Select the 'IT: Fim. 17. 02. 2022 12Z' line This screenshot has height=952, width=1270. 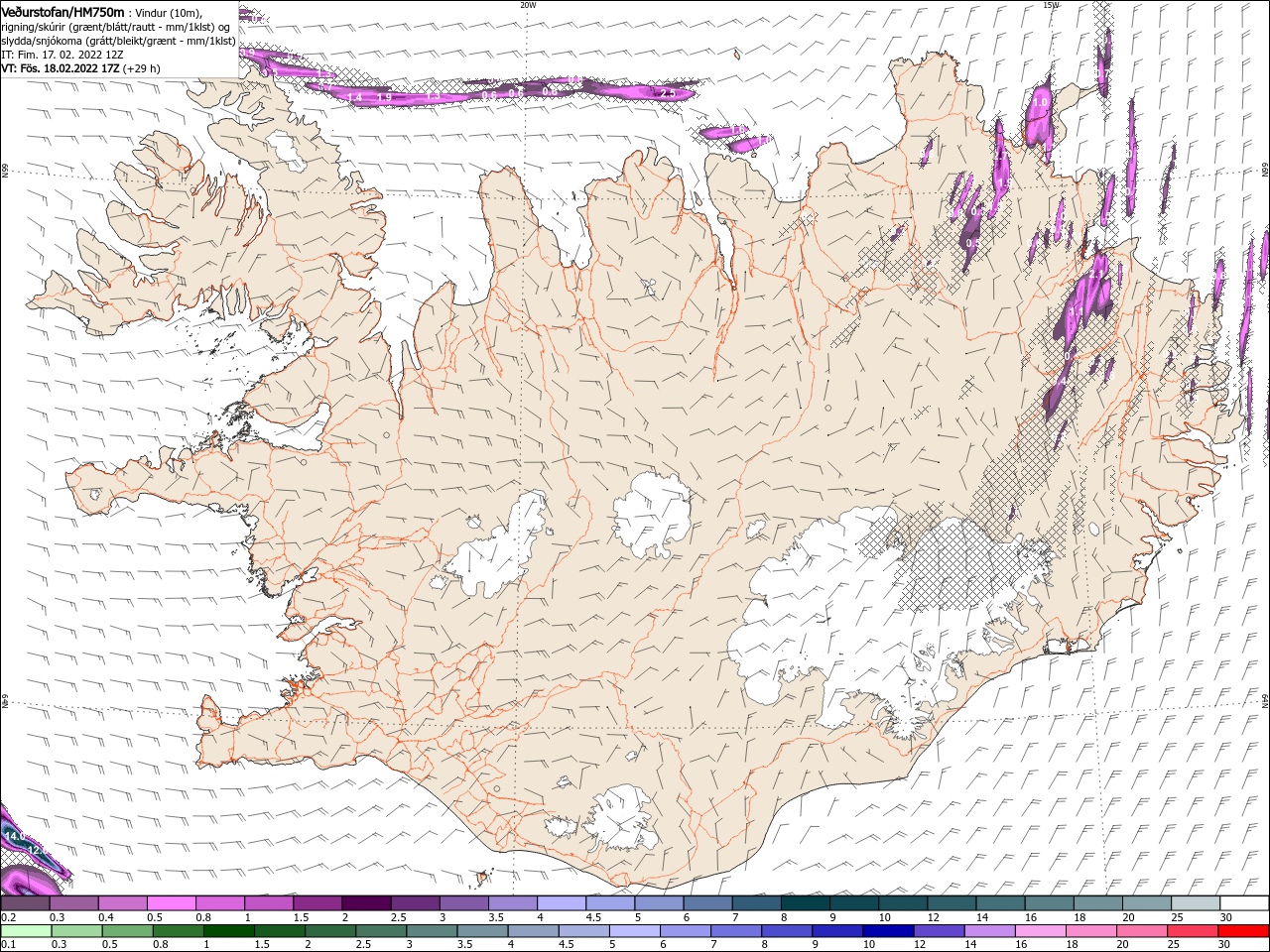tap(62, 55)
